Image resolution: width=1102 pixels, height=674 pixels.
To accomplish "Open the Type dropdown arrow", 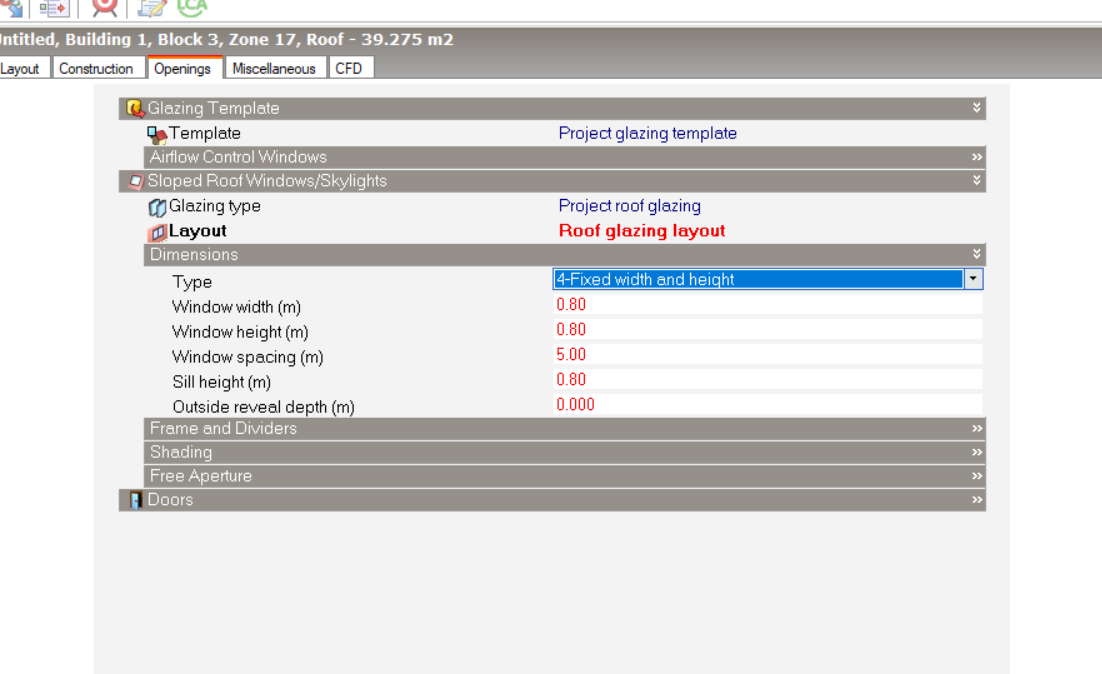I will click(973, 279).
